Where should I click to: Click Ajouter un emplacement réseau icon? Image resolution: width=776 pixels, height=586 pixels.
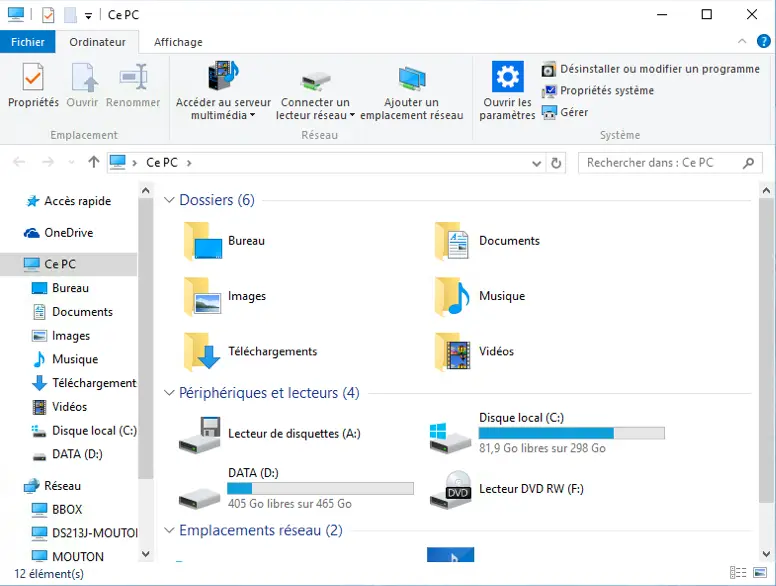click(x=412, y=79)
